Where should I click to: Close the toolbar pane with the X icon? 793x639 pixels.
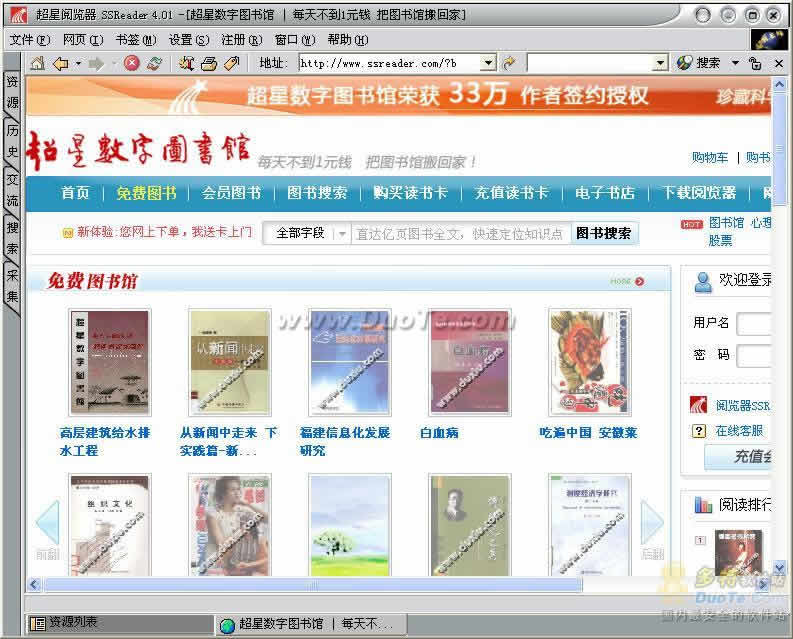tap(779, 64)
